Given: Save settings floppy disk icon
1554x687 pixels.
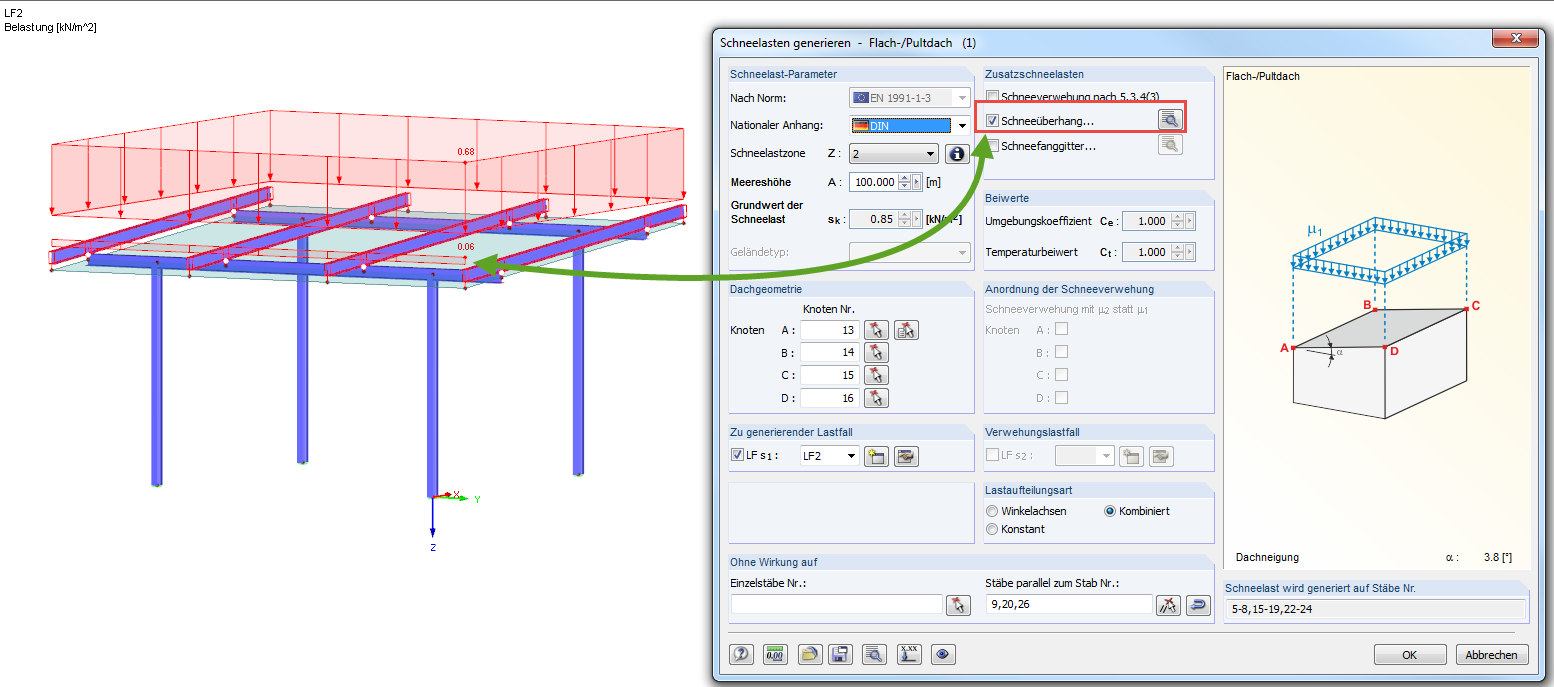Looking at the screenshot, I should pos(840,655).
